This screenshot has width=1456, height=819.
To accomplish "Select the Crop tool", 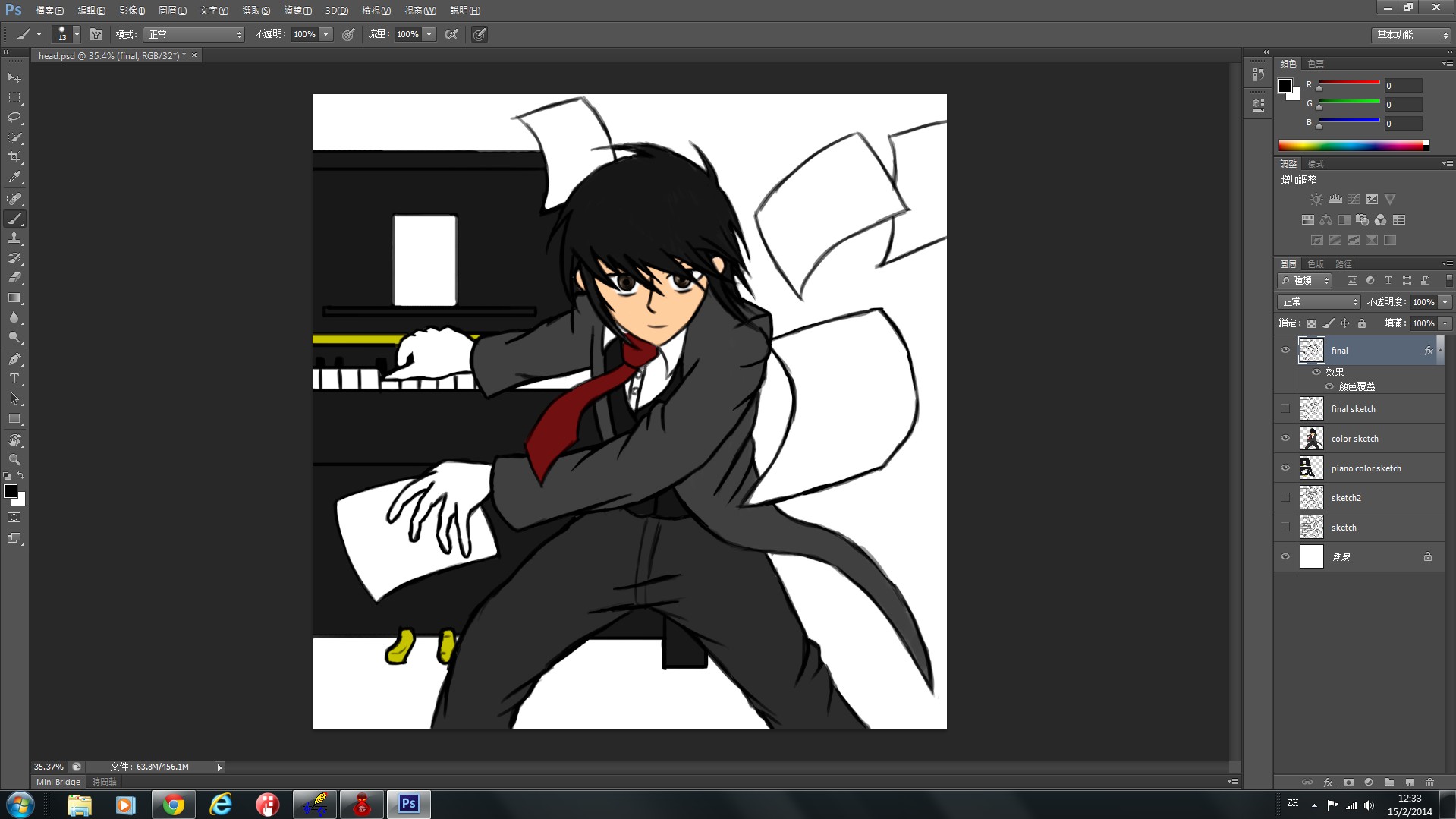I will (x=14, y=157).
